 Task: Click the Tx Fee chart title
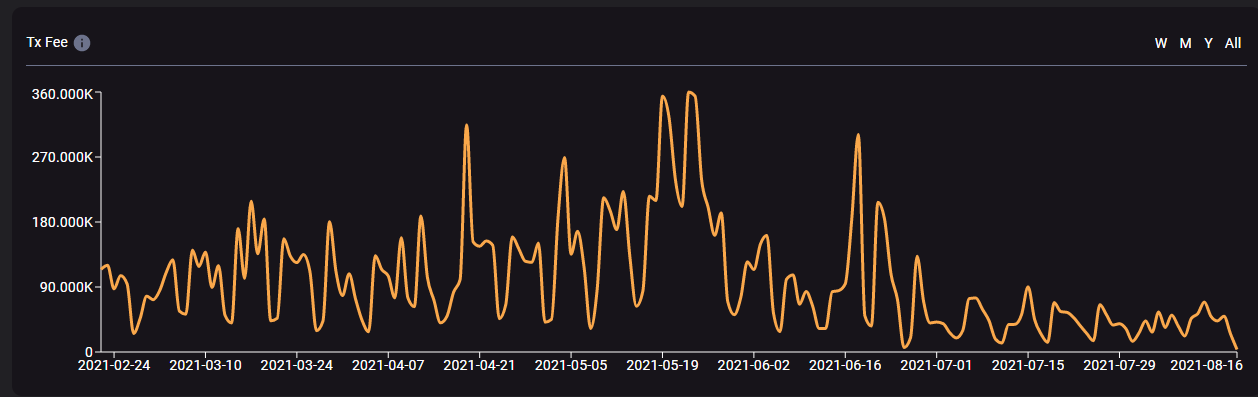47,43
